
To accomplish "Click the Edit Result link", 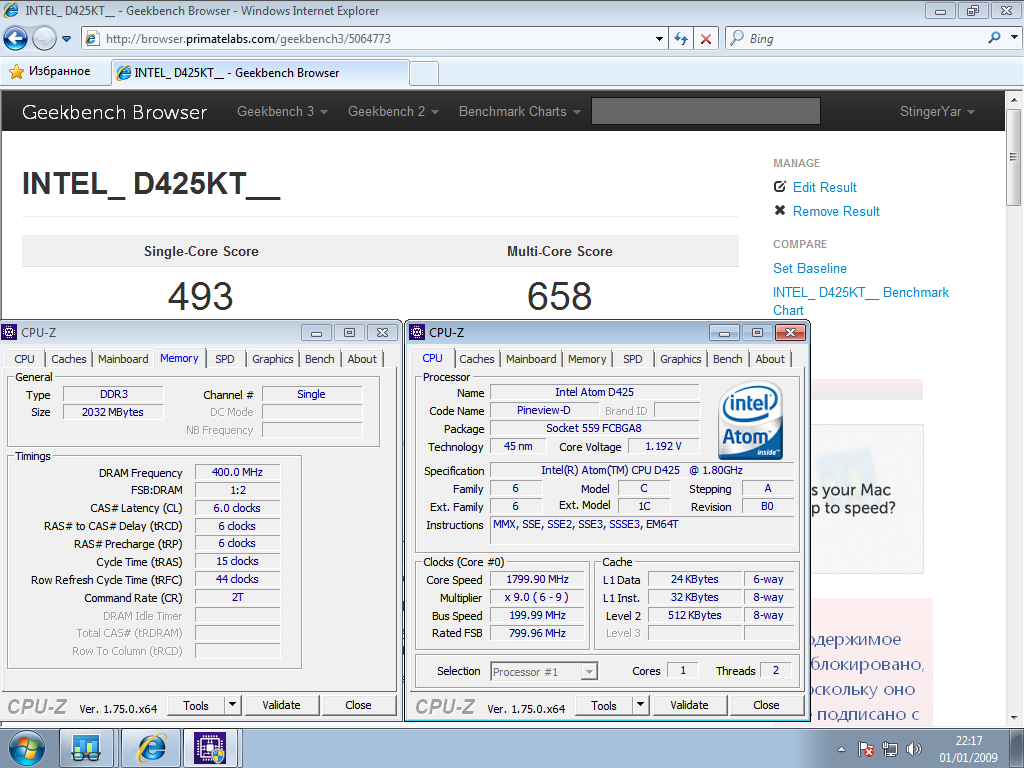I will tap(824, 187).
